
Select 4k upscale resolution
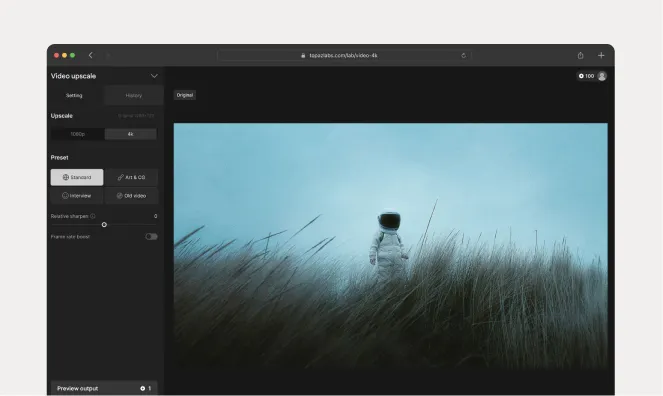click(x=131, y=134)
